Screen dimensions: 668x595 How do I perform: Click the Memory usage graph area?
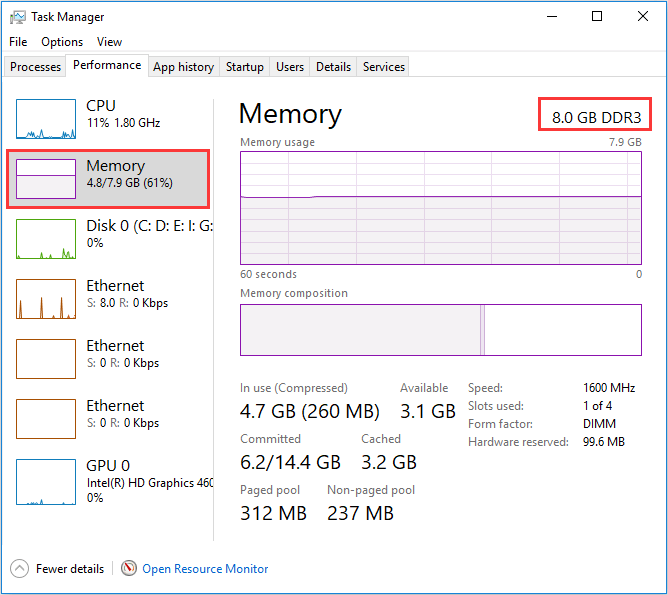click(x=440, y=208)
